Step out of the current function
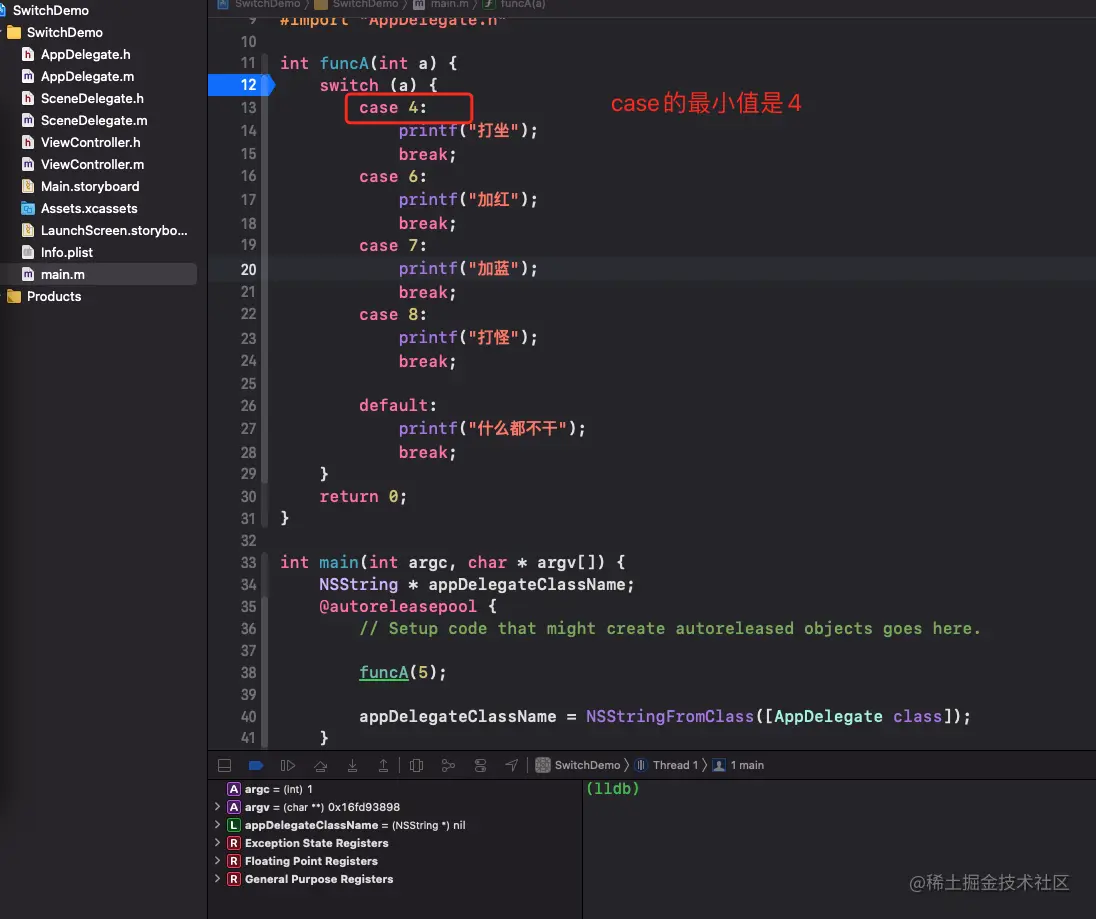 click(383, 765)
